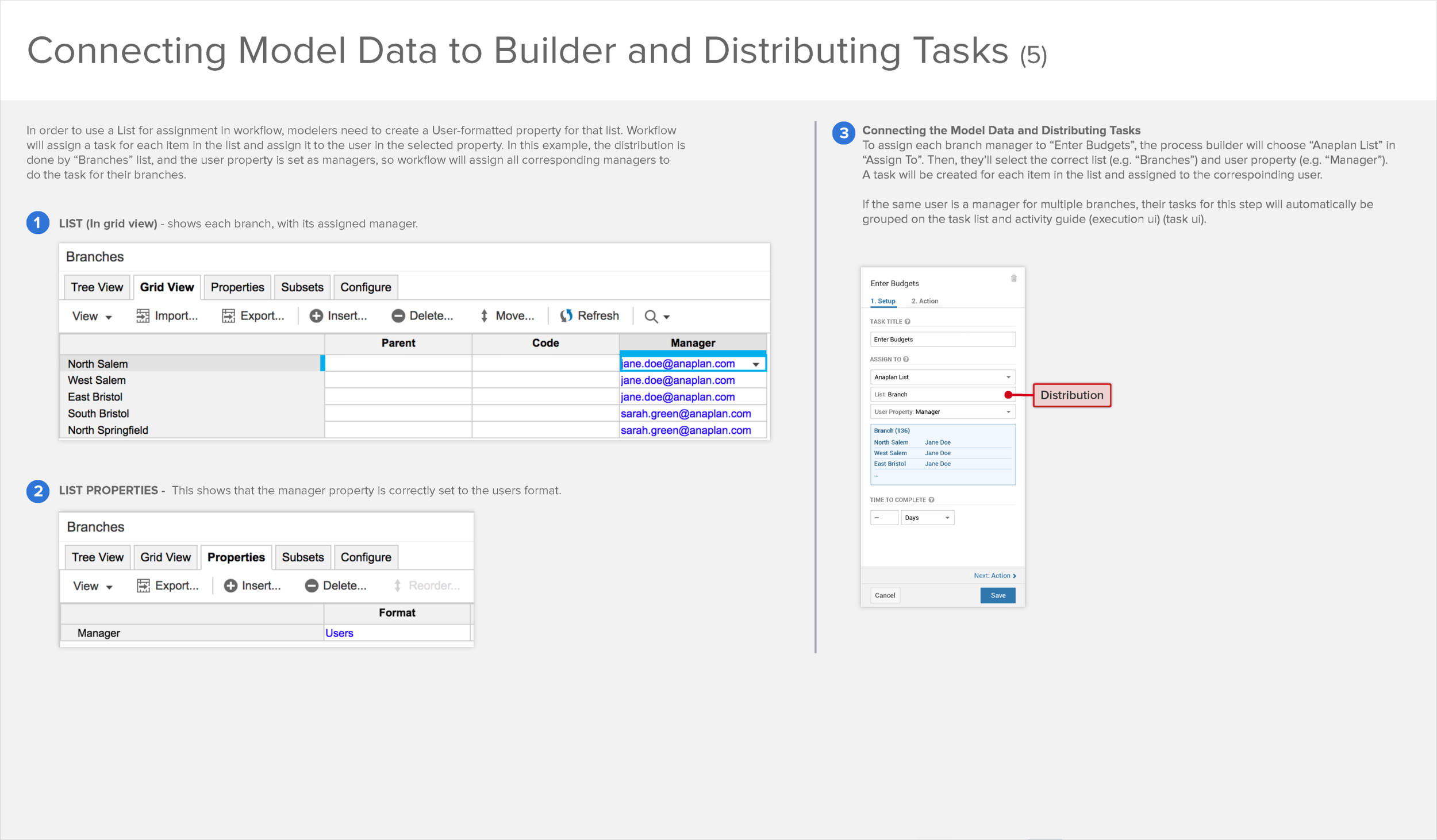The image size is (1437, 840).
Task: Expand the Anaplan List assign-to dropdown
Action: [x=1008, y=377]
